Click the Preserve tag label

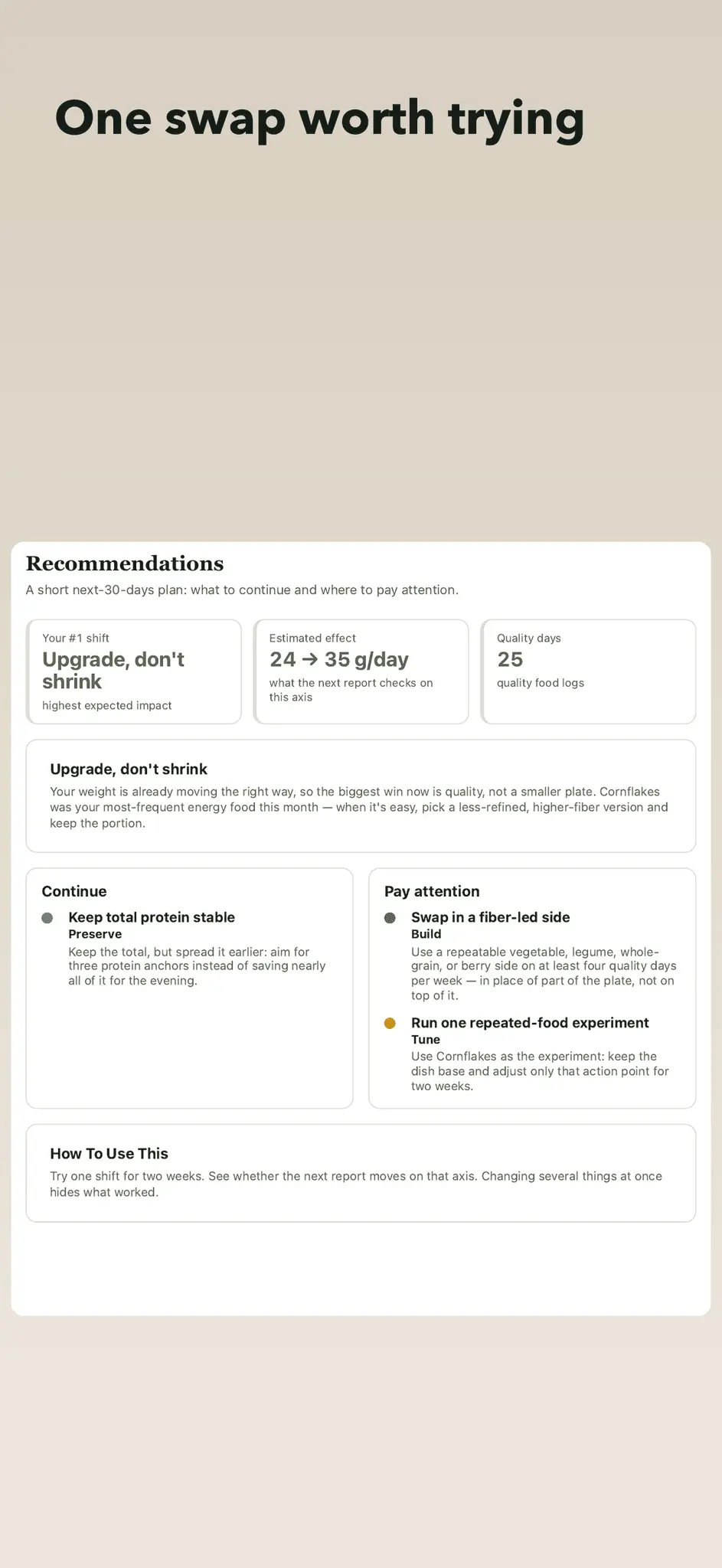tap(95, 934)
